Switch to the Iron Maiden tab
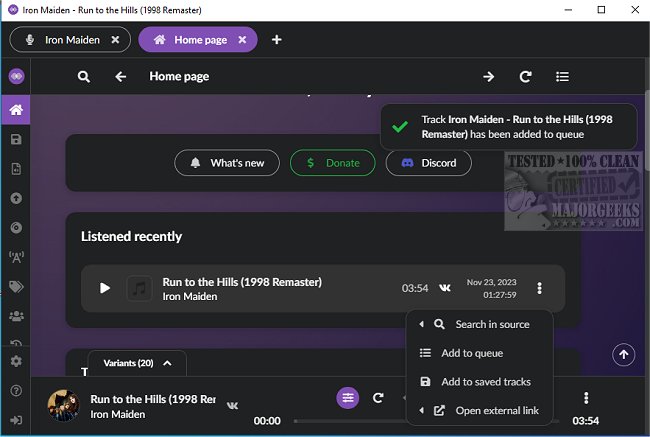 coord(62,40)
